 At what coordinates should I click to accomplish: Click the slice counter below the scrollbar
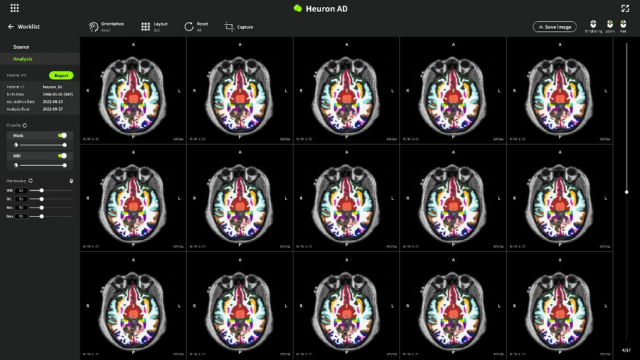tap(627, 350)
